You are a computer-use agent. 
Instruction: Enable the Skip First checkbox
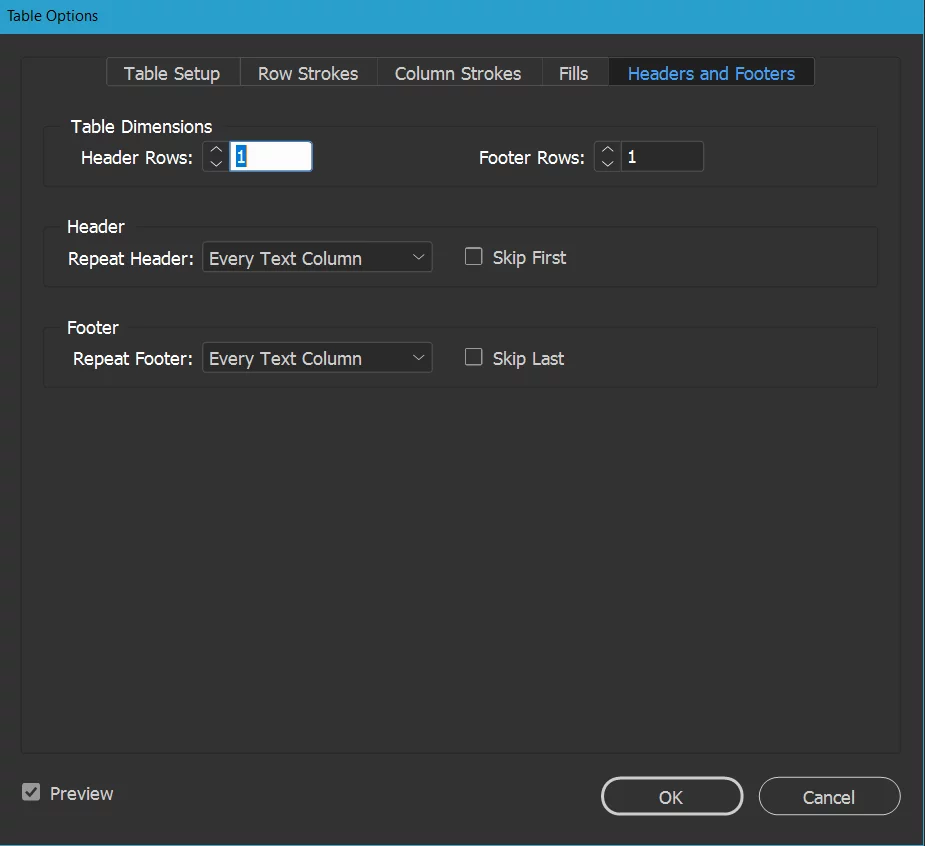pyautogui.click(x=473, y=256)
